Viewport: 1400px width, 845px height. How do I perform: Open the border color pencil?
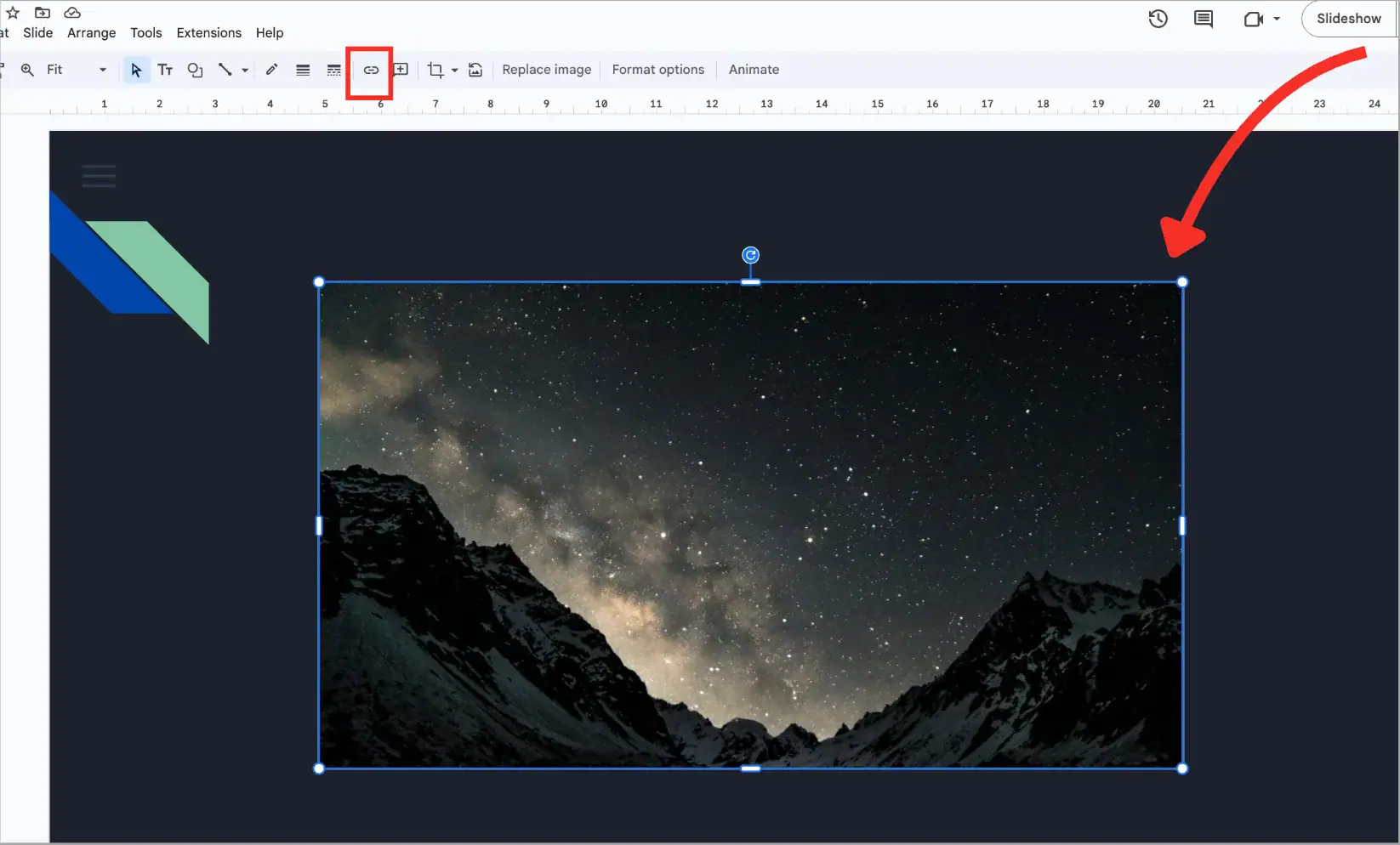(x=271, y=70)
